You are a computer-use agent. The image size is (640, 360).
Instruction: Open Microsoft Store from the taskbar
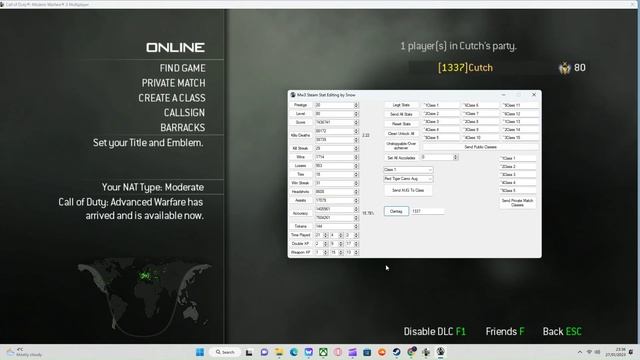click(367, 352)
